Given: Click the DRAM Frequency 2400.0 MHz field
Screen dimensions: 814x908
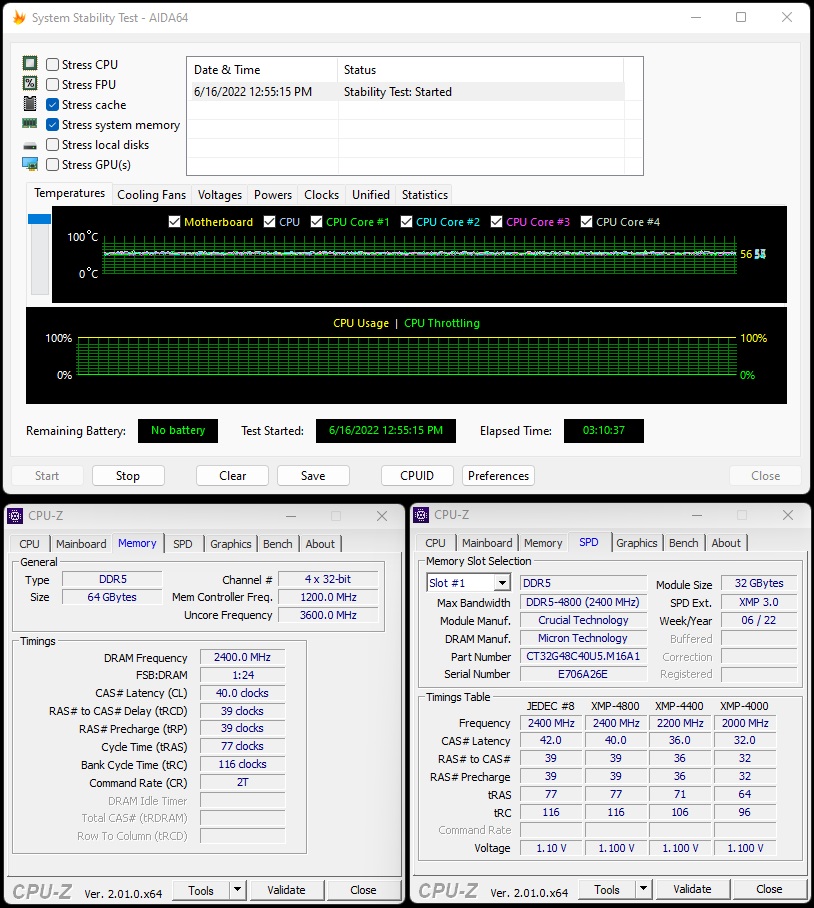Looking at the screenshot, I should pos(243,657).
